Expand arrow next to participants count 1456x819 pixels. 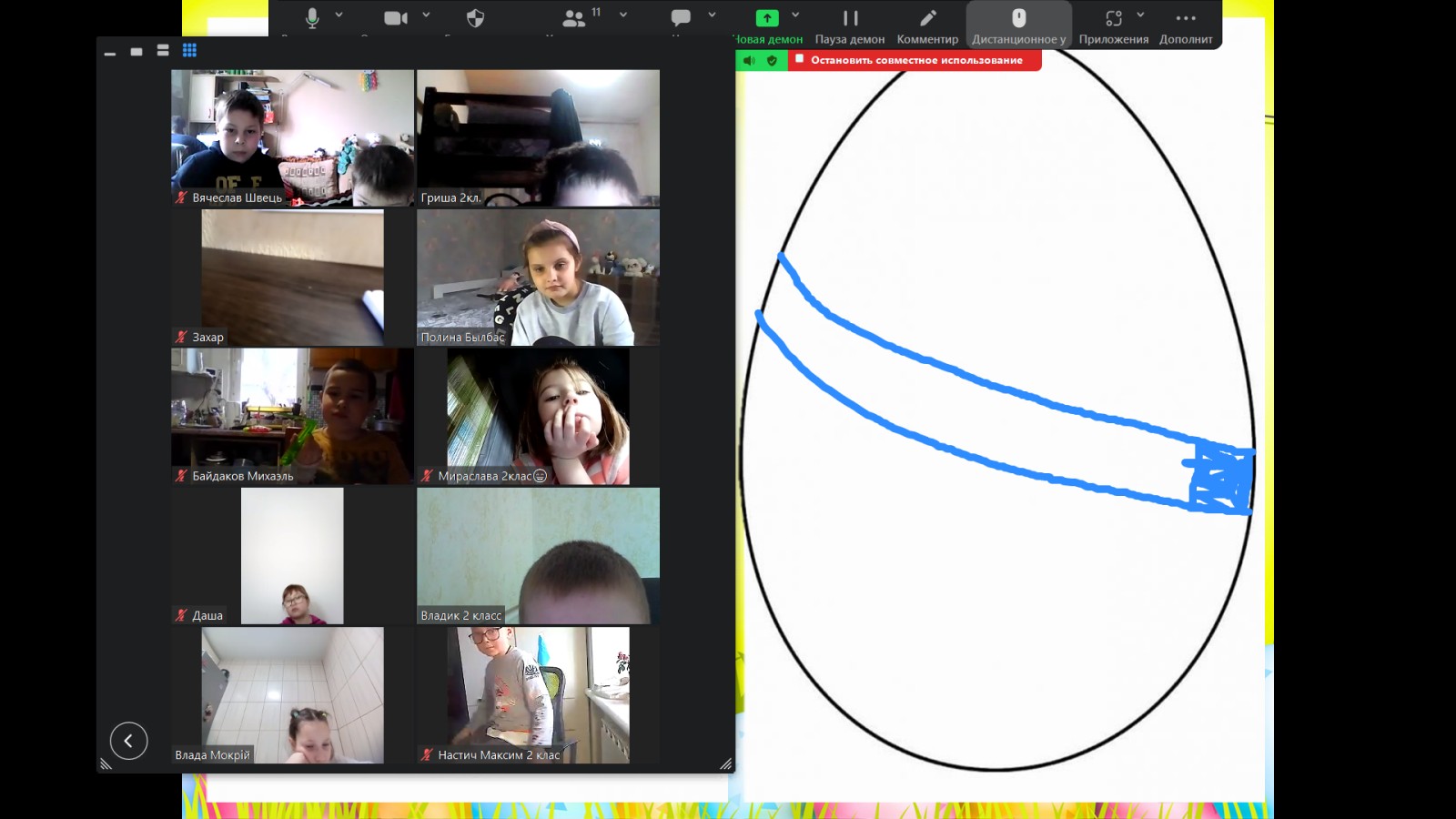(623, 15)
